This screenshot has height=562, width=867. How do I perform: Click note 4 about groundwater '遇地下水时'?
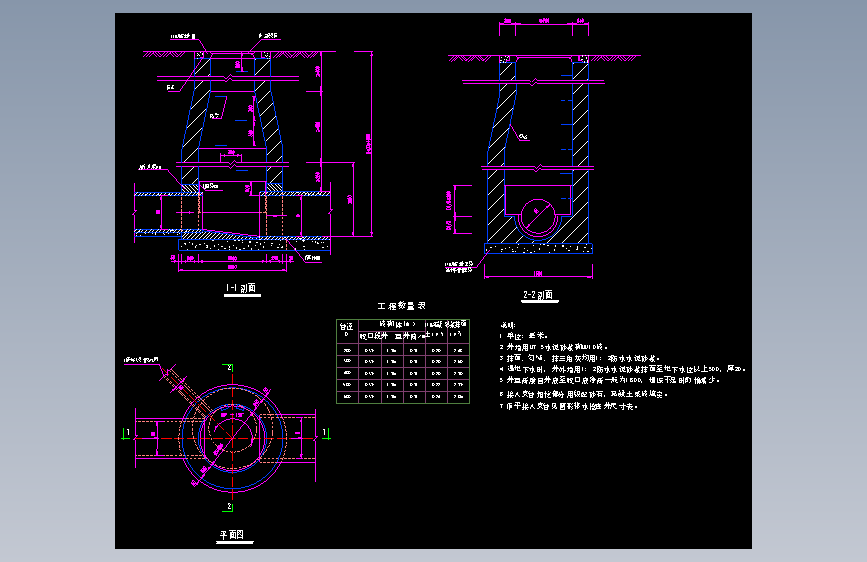click(x=623, y=369)
